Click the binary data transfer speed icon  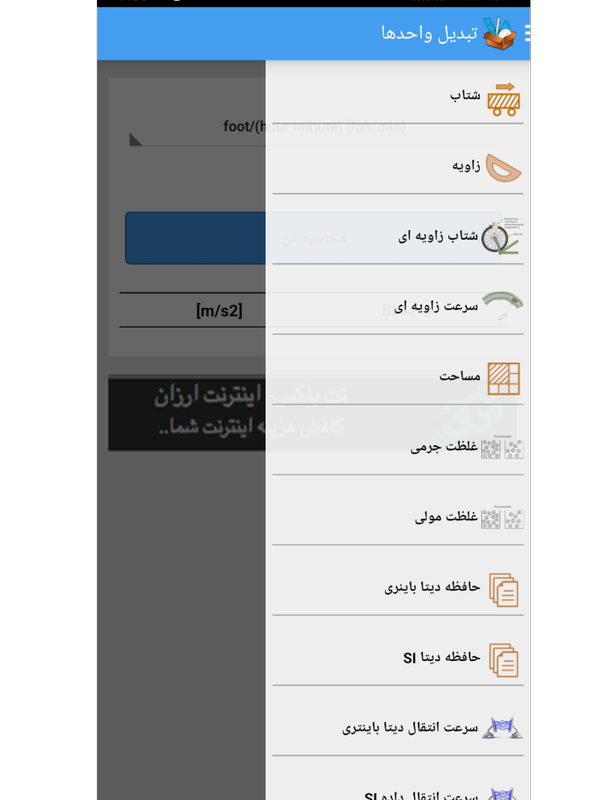coord(503,728)
